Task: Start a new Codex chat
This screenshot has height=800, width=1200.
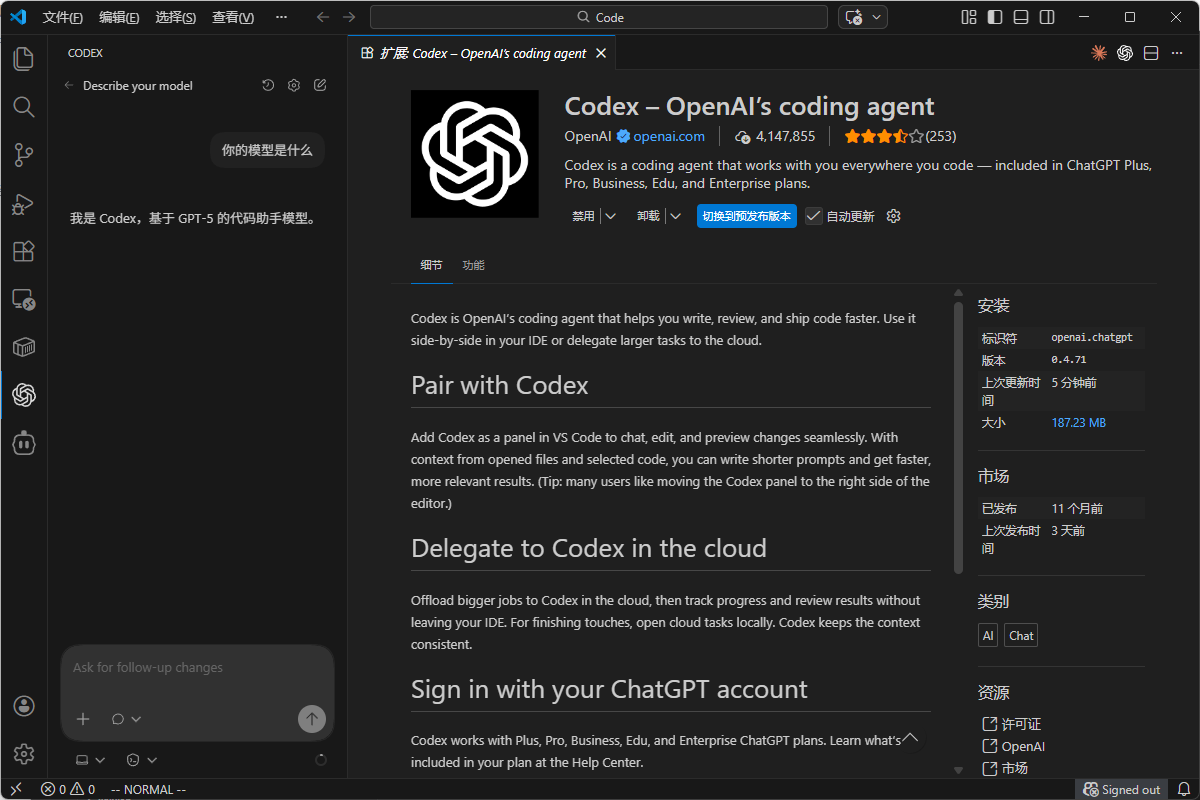Action: 320,86
